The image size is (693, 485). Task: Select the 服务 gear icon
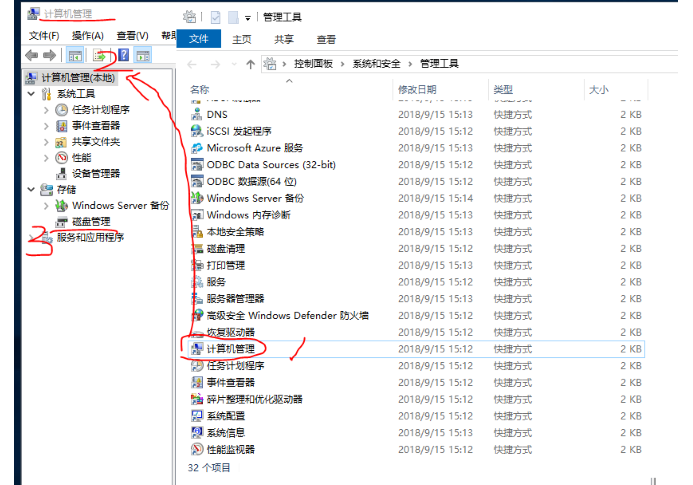(197, 282)
